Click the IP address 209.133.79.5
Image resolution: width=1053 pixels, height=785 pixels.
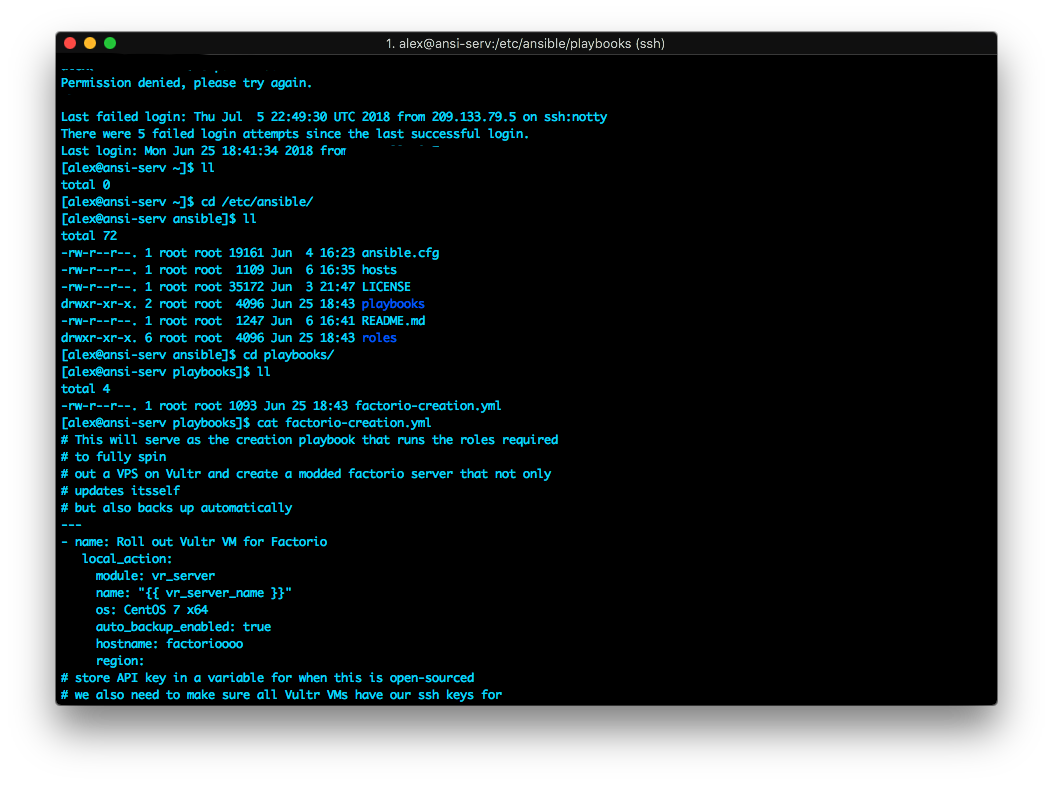[474, 117]
